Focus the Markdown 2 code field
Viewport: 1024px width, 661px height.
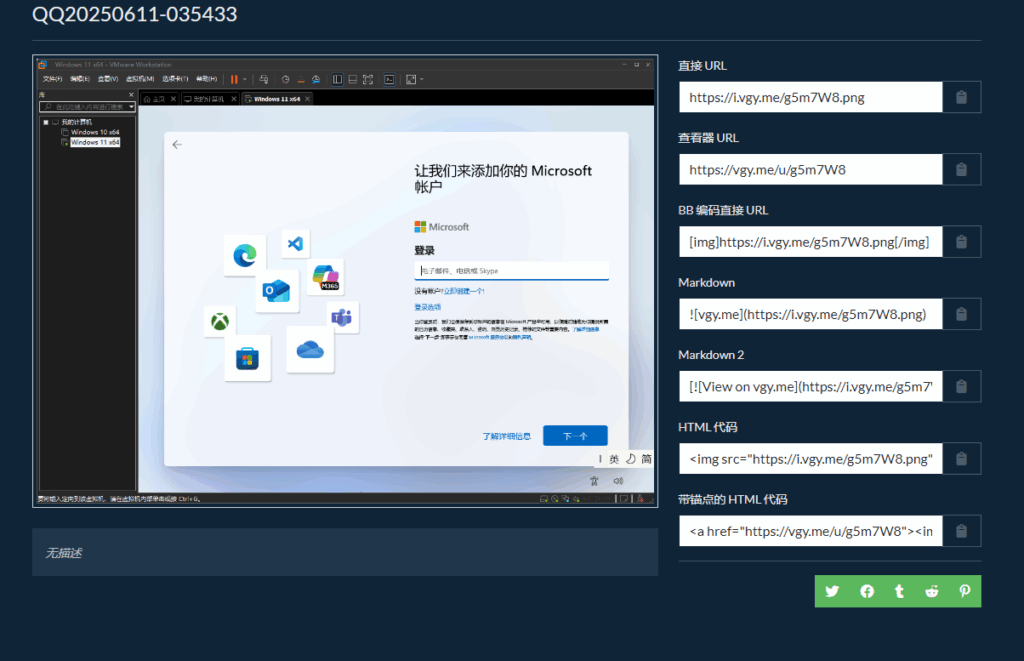810,387
